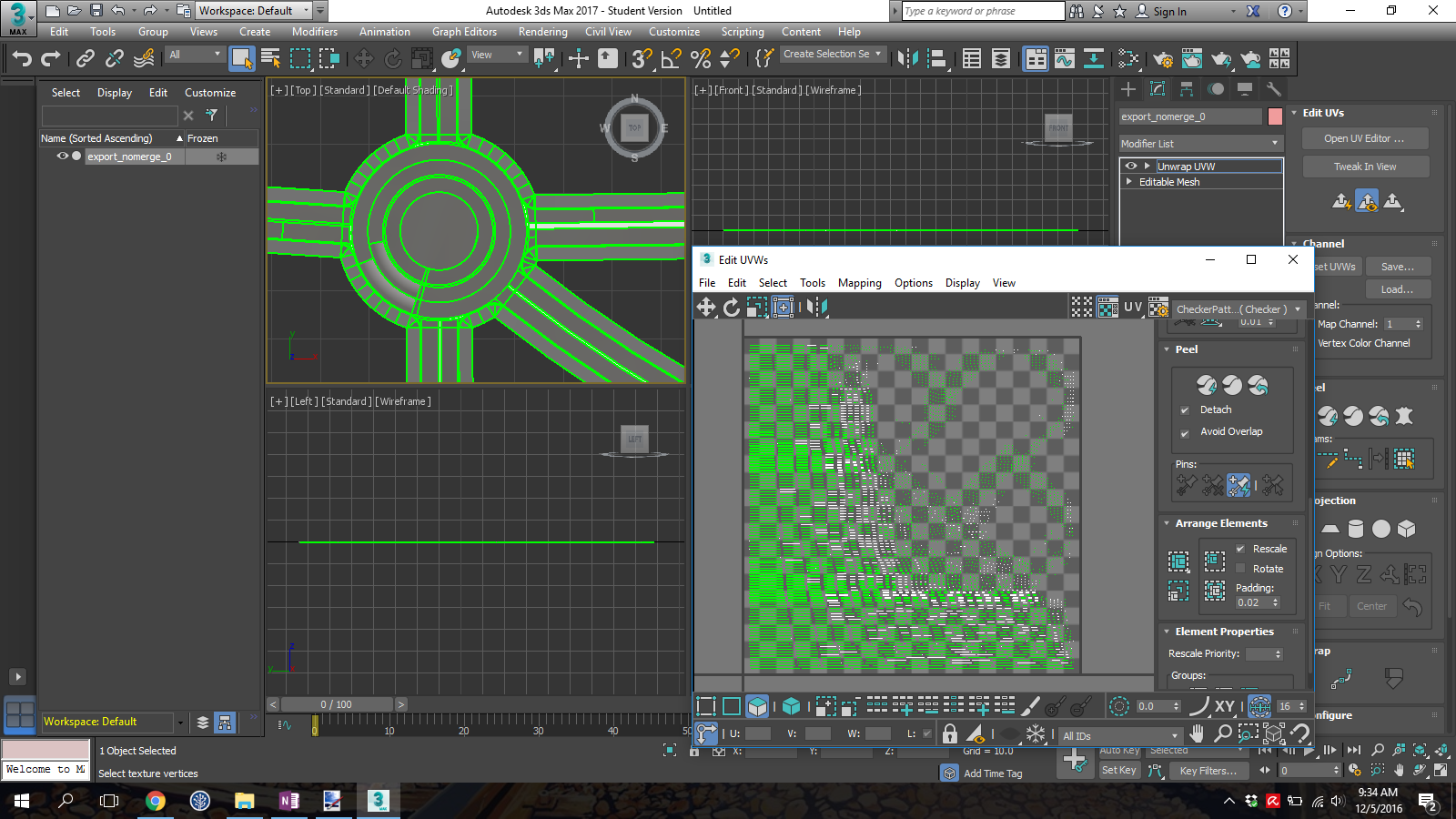Click the Mirror tool in main toolbar
This screenshot has height=819, width=1456.
click(x=907, y=59)
